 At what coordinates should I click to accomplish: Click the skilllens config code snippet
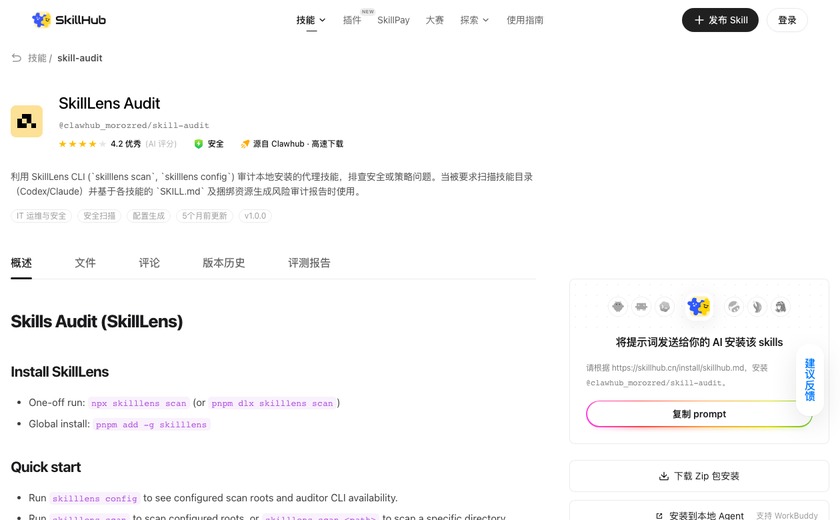tap(95, 498)
